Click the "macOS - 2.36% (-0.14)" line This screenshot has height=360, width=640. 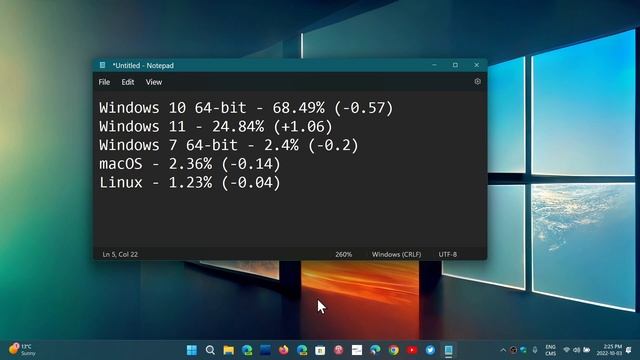click(190, 164)
